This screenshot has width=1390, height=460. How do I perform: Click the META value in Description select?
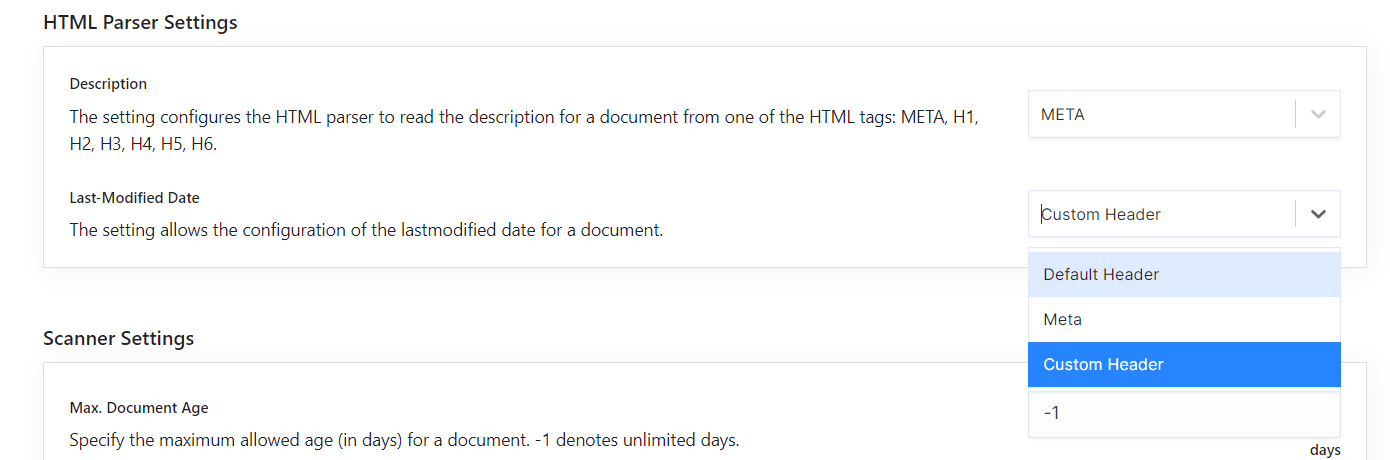[x=1063, y=114]
